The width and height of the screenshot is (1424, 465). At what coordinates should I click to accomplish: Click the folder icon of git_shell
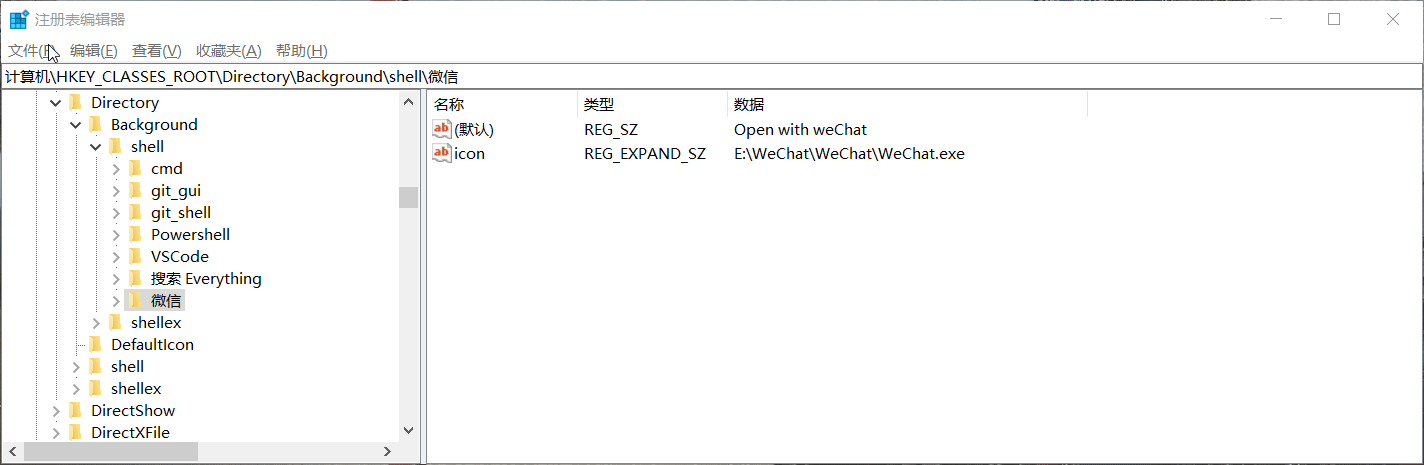[x=135, y=212]
